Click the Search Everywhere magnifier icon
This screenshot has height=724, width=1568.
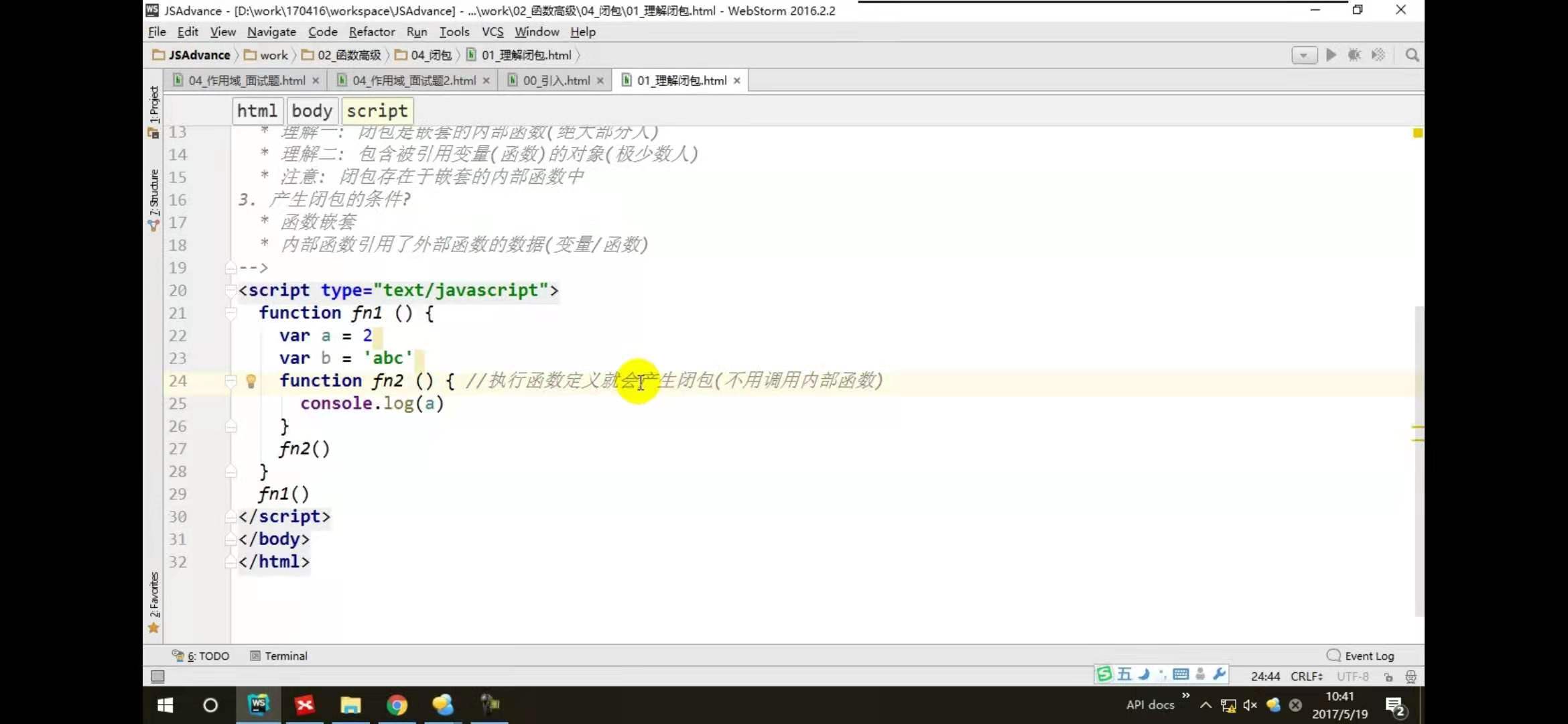point(1412,55)
